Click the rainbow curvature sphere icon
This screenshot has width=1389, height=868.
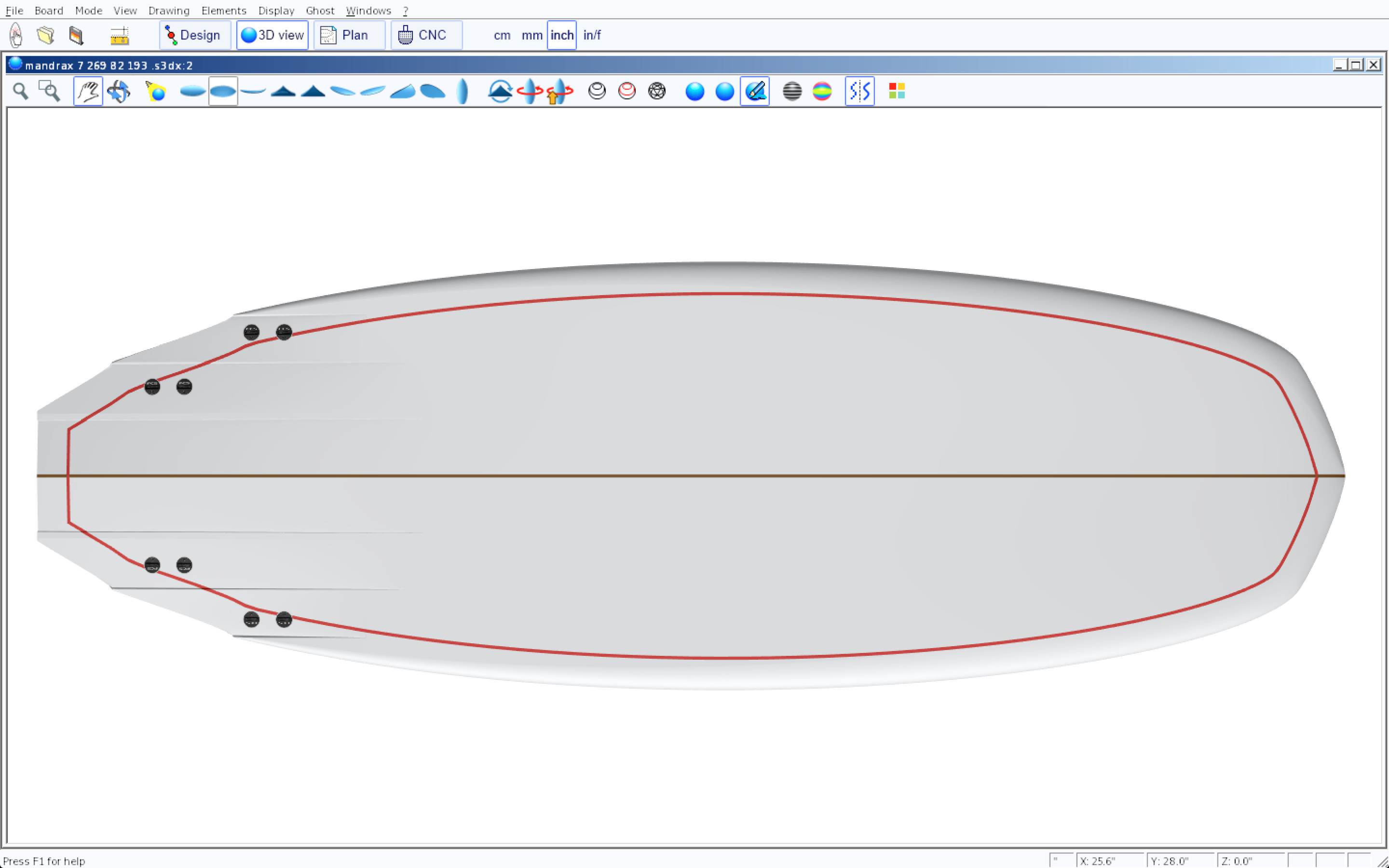click(x=822, y=91)
